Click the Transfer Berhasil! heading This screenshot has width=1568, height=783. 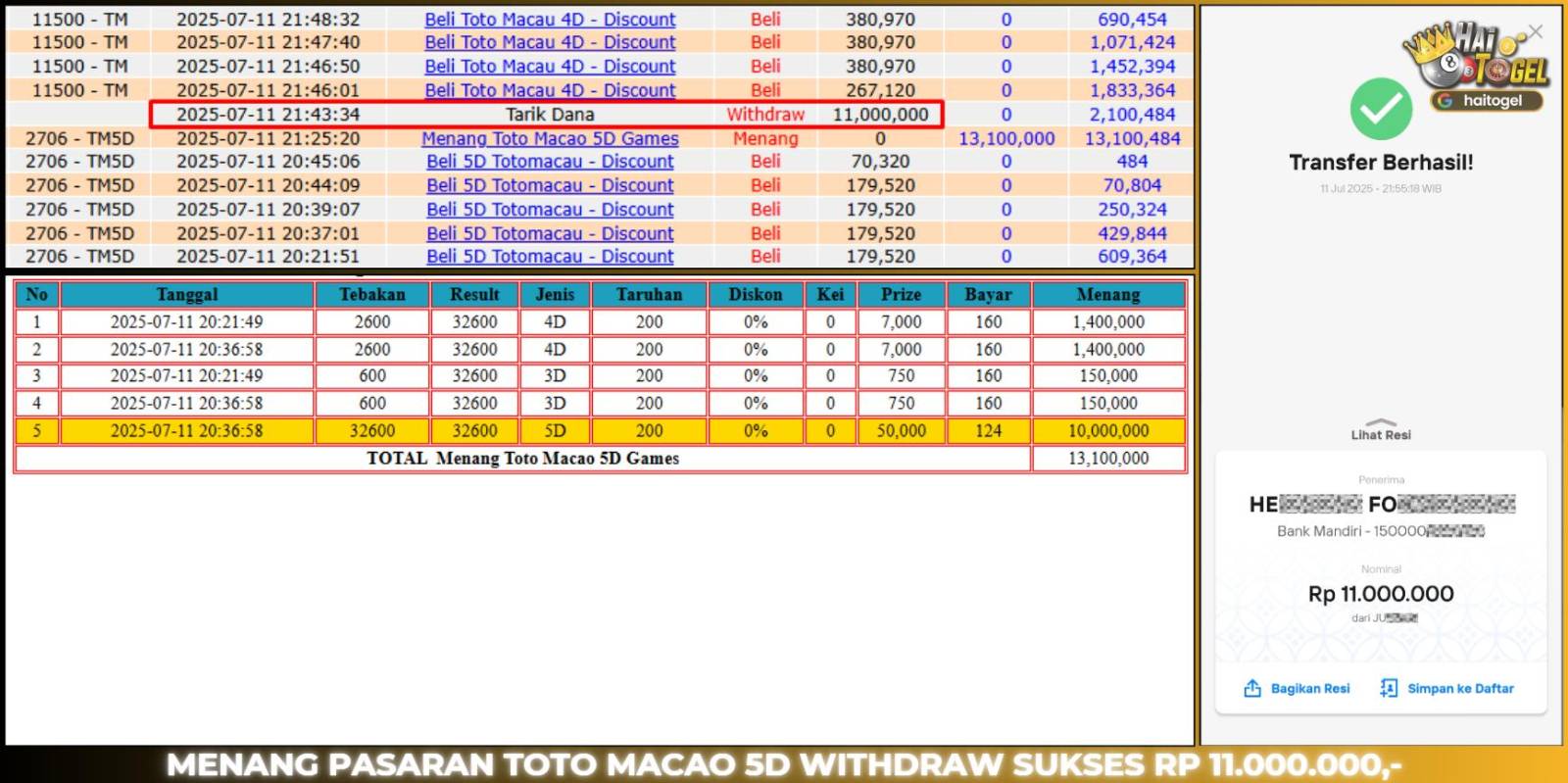(1381, 163)
